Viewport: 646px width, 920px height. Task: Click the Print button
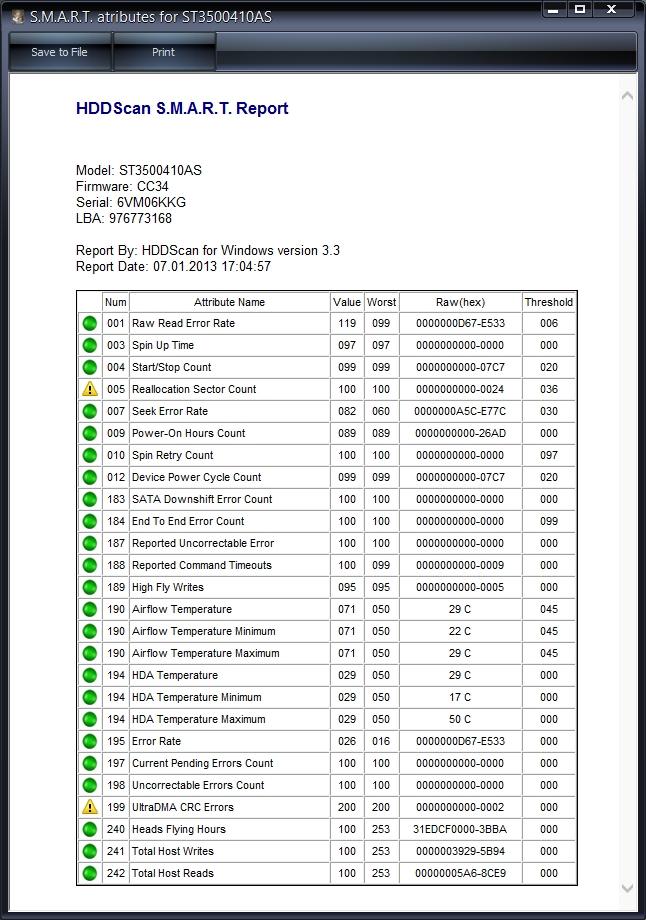pos(164,52)
